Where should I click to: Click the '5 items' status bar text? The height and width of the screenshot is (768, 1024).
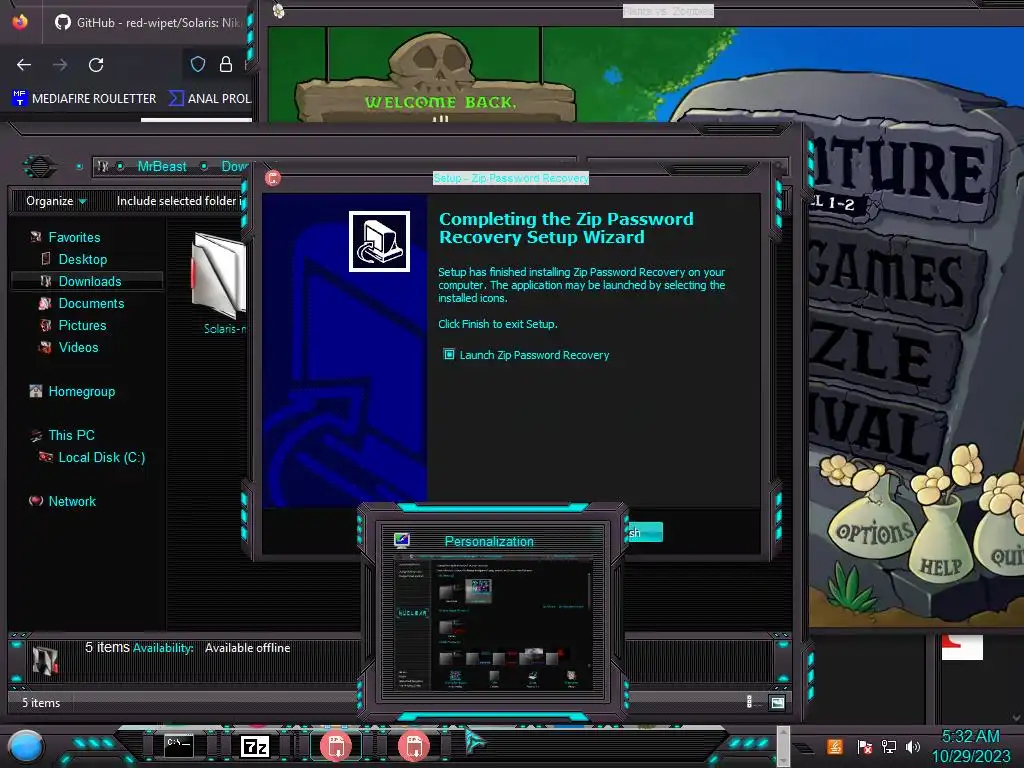[x=41, y=703]
